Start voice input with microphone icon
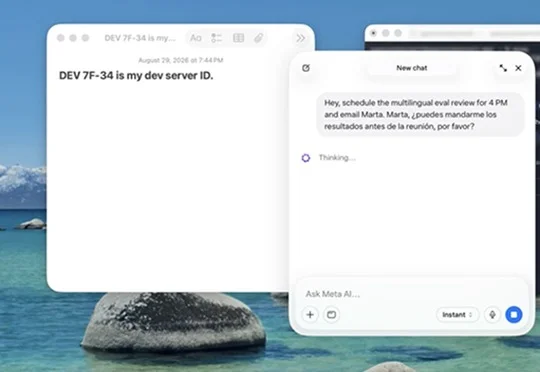The width and height of the screenshot is (540, 372). [492, 314]
